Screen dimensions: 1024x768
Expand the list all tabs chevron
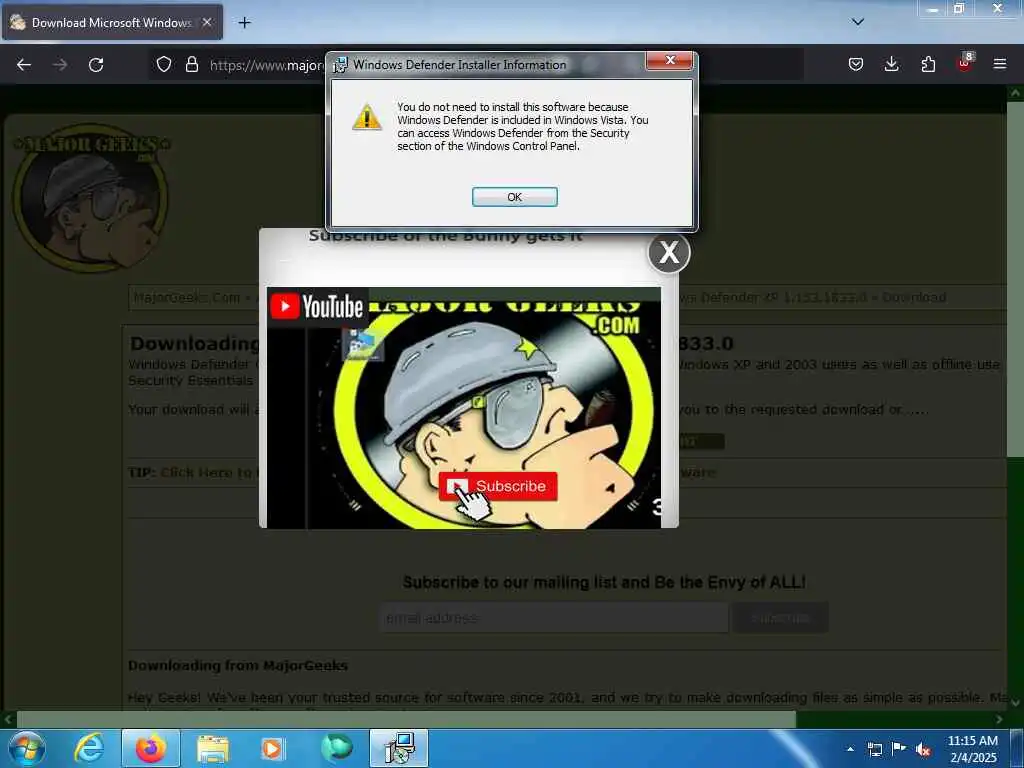click(x=857, y=22)
